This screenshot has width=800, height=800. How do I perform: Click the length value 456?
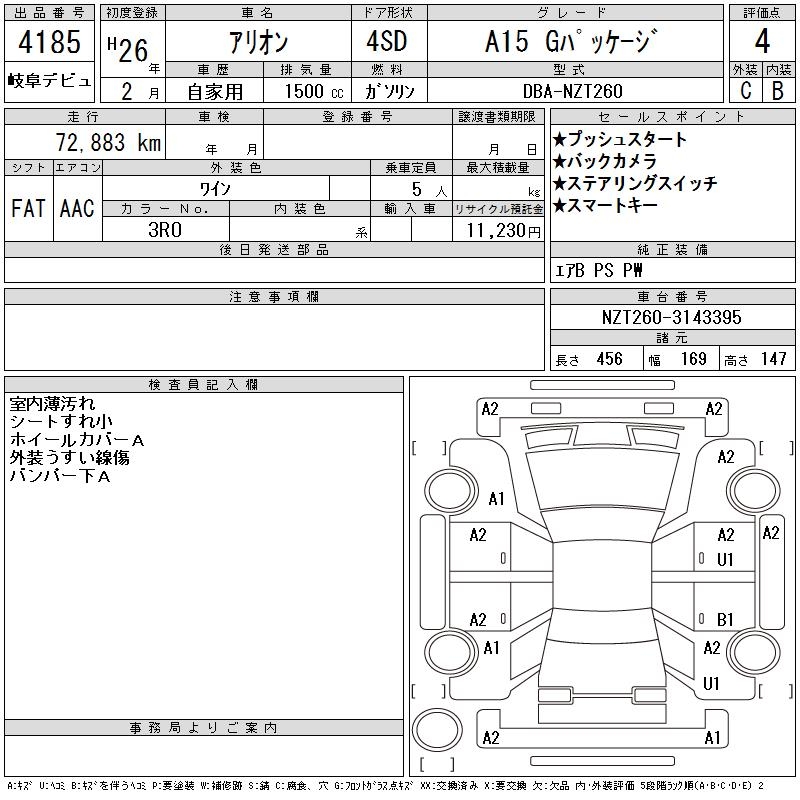[x=609, y=359]
